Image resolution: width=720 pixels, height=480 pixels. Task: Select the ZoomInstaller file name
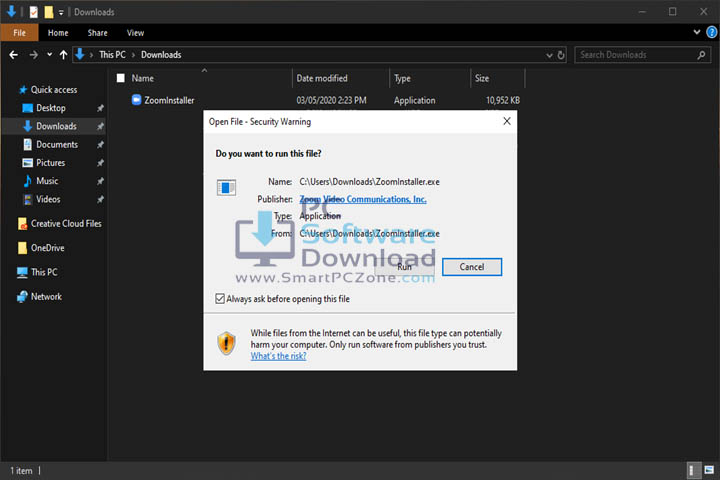169,100
